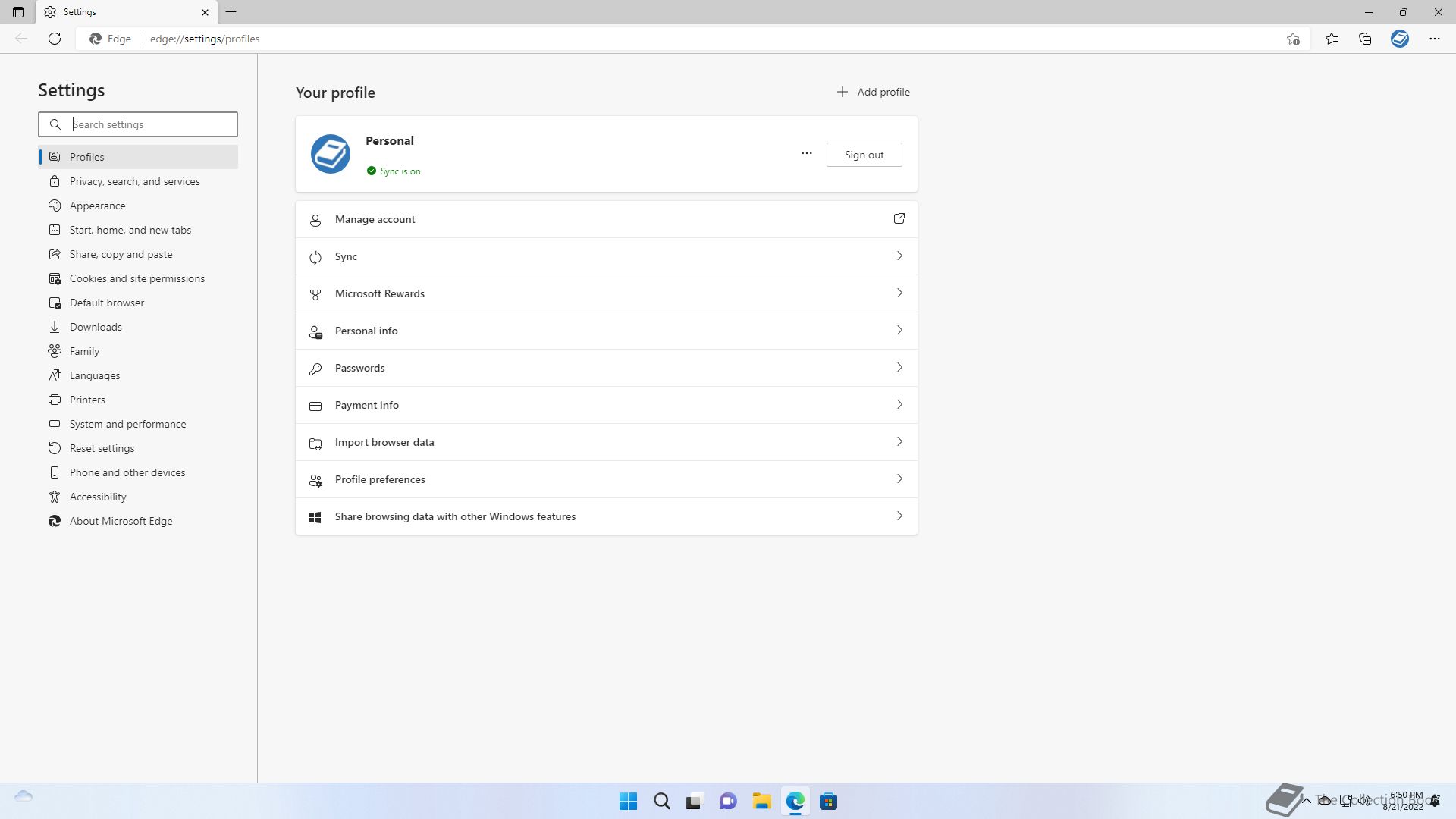Click the address bar URL
This screenshot has width=1456, height=819.
[x=205, y=39]
